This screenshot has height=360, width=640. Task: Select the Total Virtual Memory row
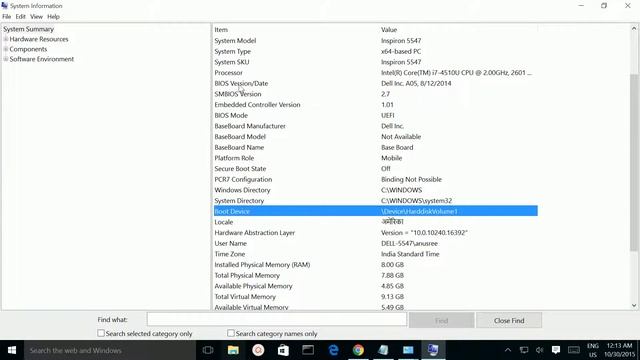376,297
